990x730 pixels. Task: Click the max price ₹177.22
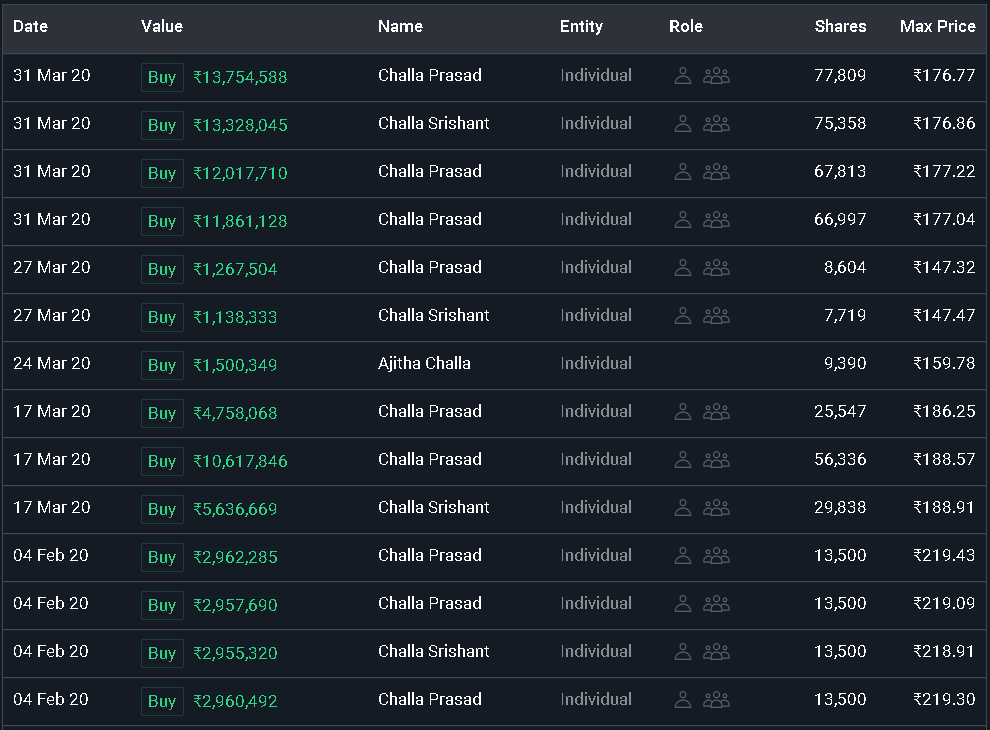tap(945, 172)
